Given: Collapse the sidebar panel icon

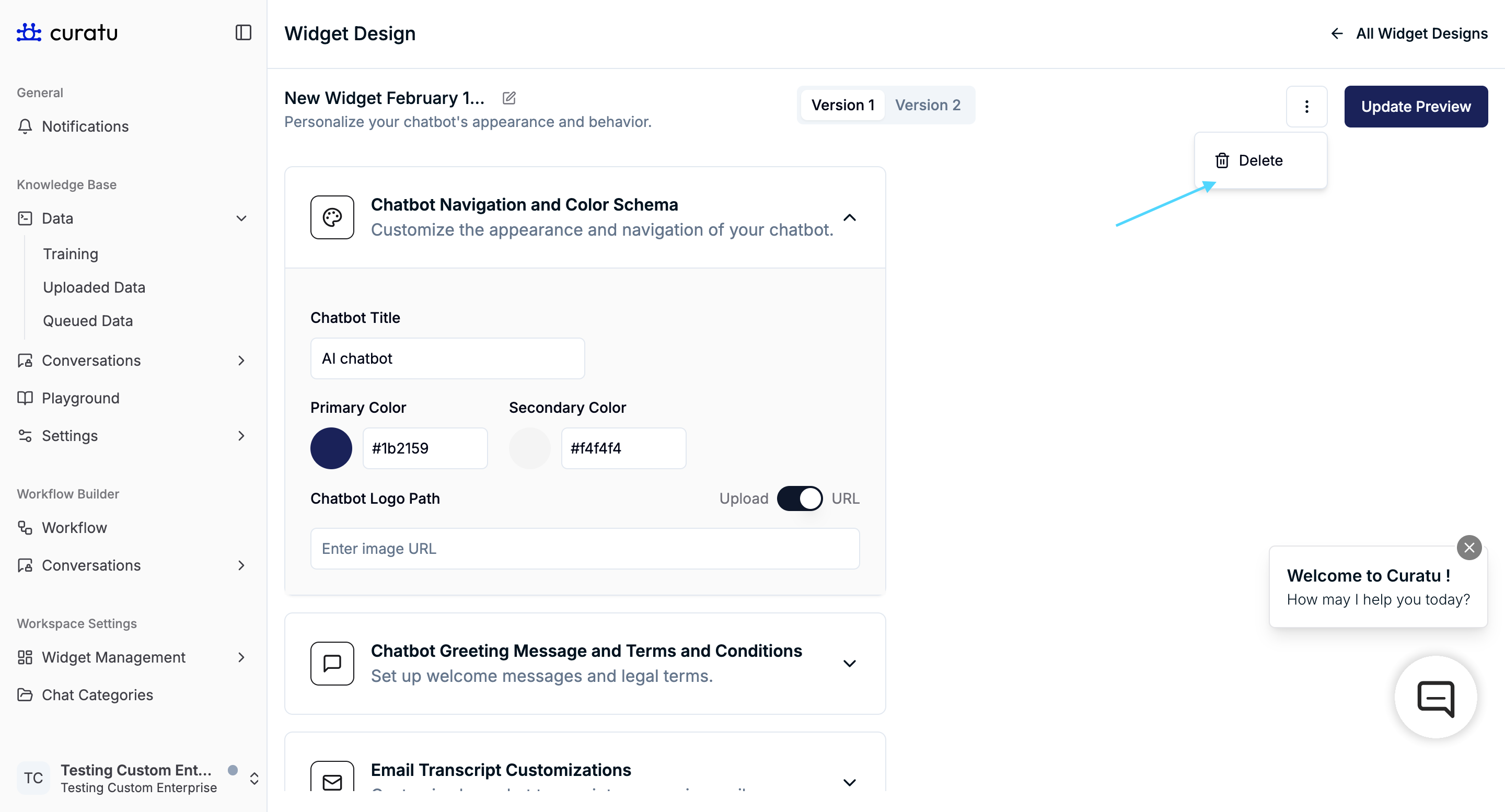Looking at the screenshot, I should click(243, 33).
